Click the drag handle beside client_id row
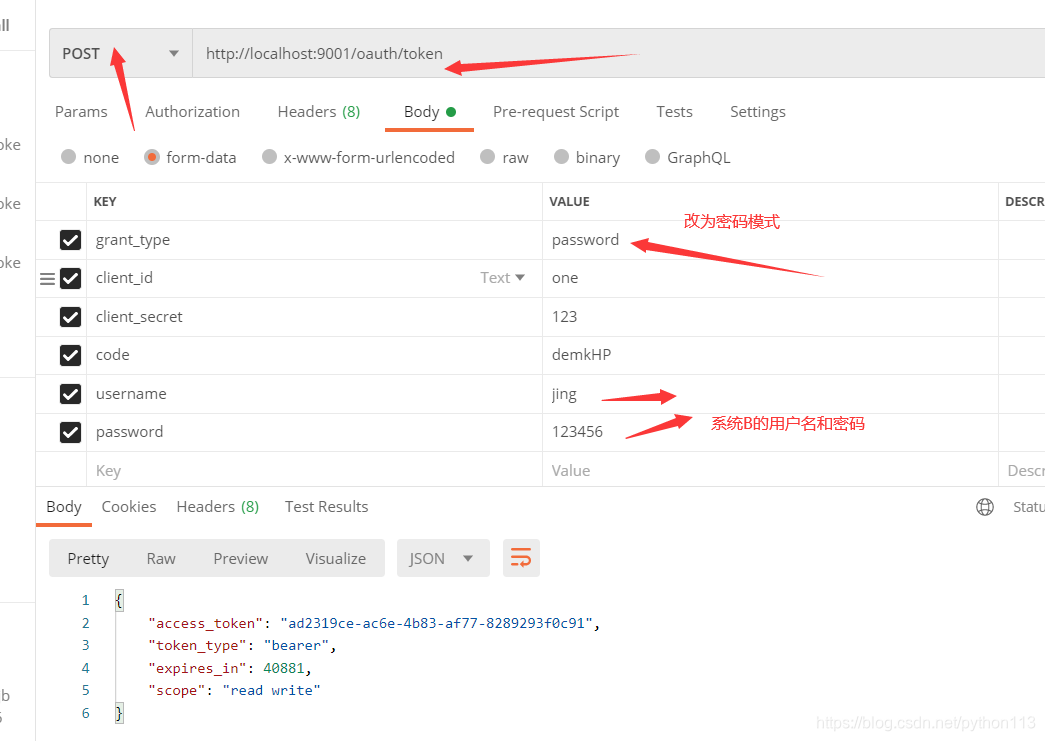This screenshot has width=1045, height=741. tap(47, 279)
